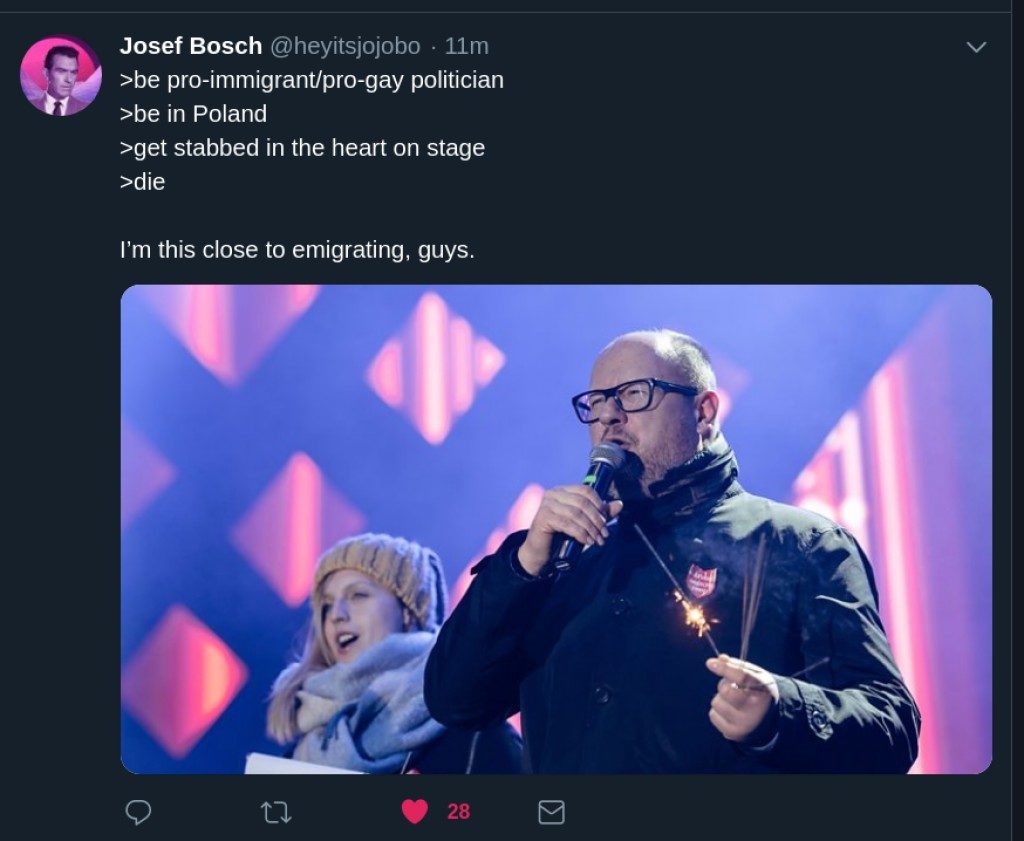Image resolution: width=1024 pixels, height=841 pixels.
Task: Click the text "I'm this close to emigrating, guys."
Action: [297, 250]
